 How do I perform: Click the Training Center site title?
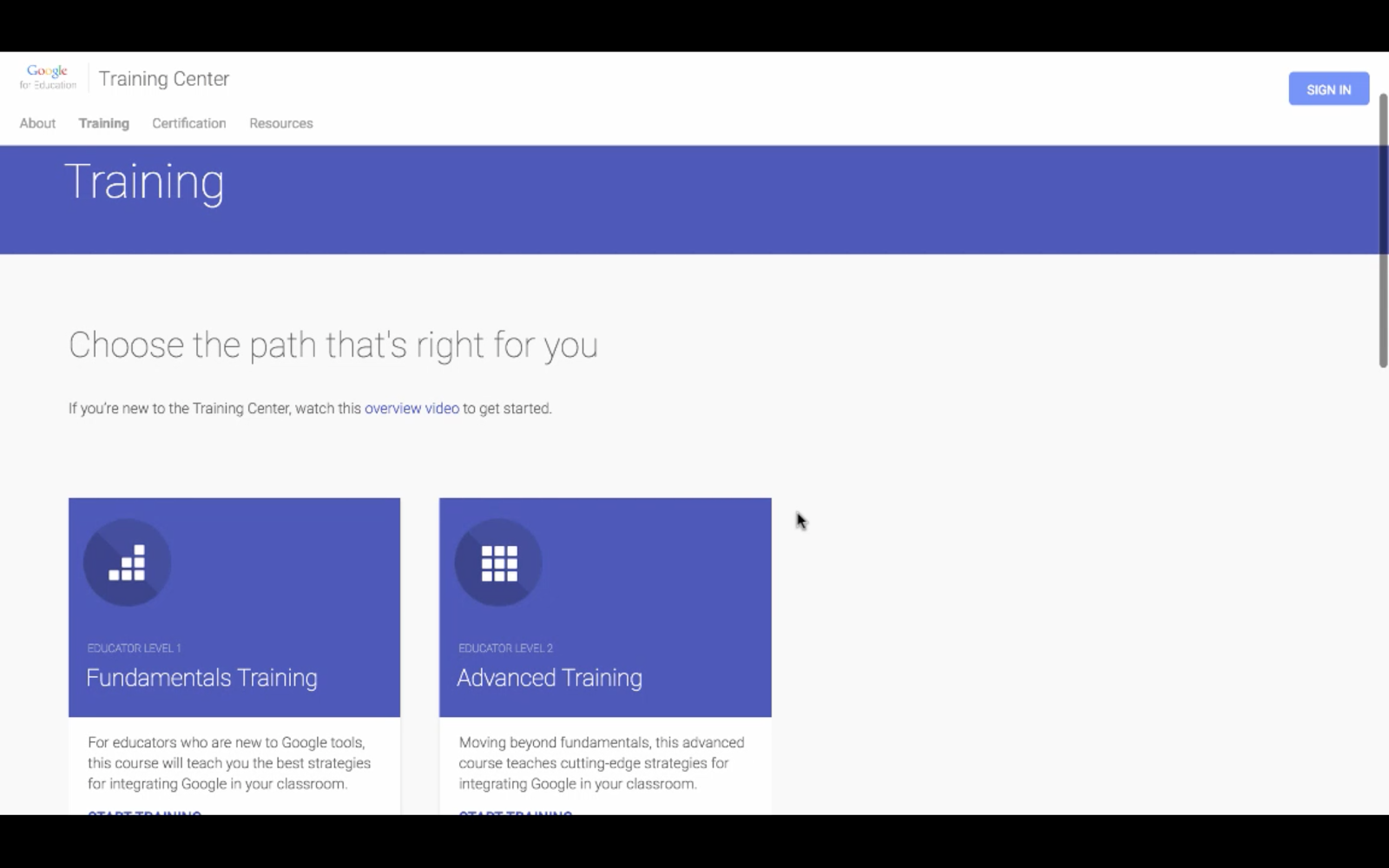pos(164,79)
